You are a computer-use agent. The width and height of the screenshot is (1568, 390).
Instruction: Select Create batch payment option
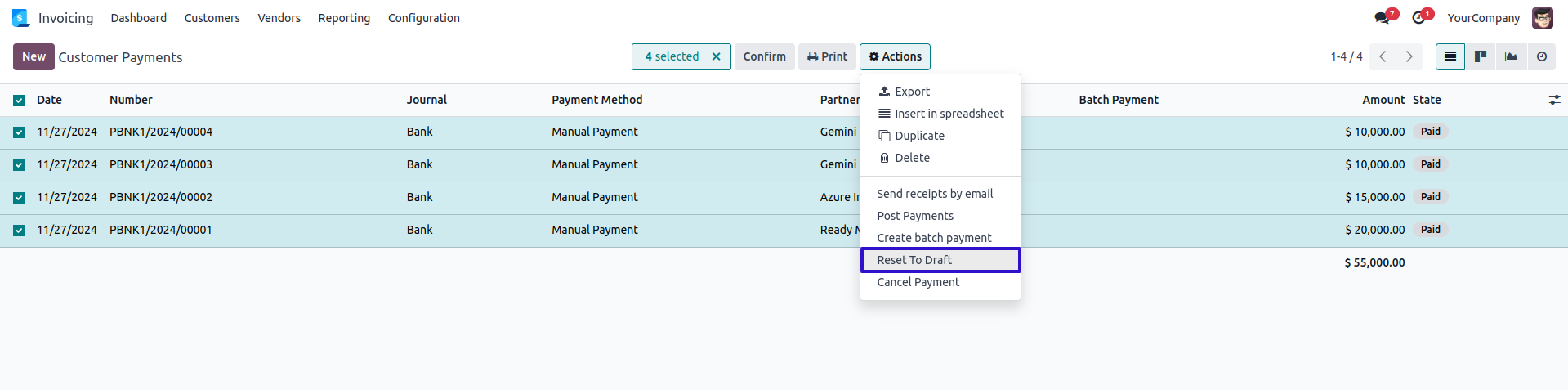(x=934, y=238)
